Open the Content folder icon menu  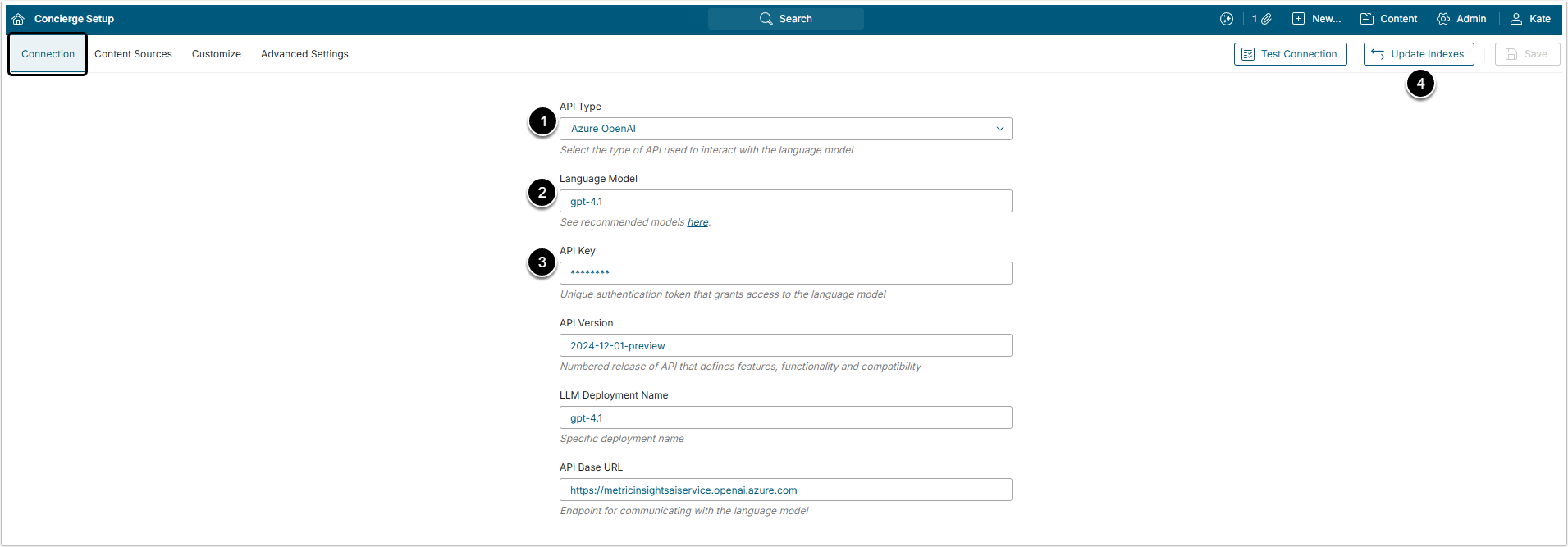coord(1367,19)
